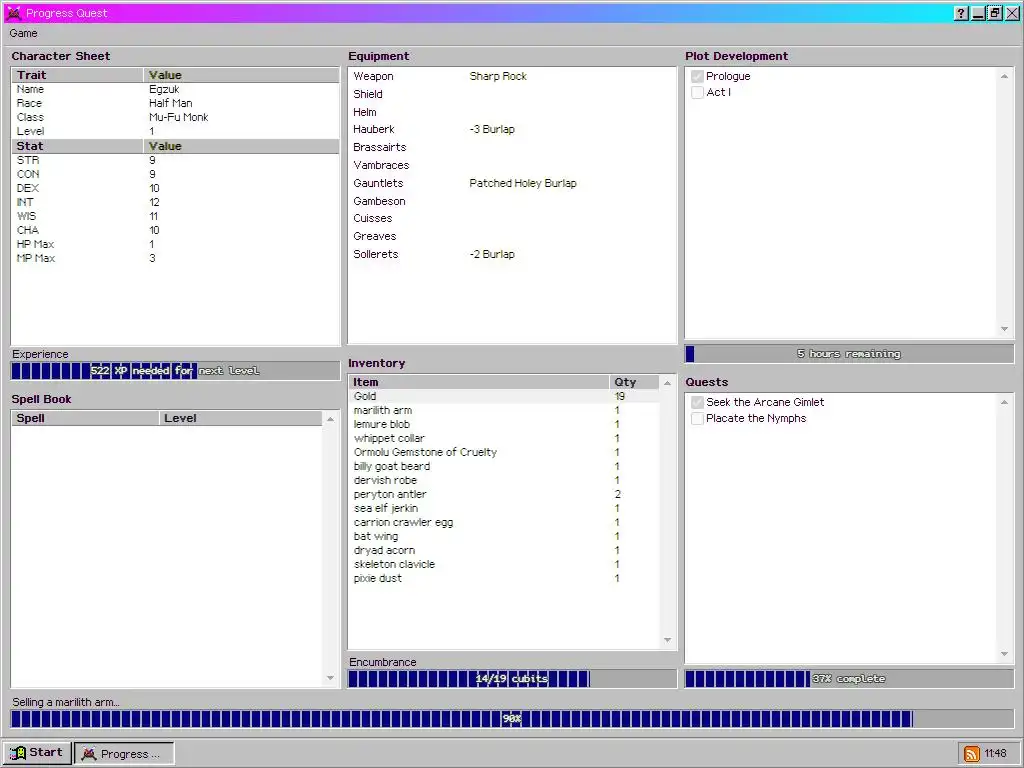Screen dimensions: 1024x768
Task: Click the RSS feed tray icon
Action: [972, 754]
